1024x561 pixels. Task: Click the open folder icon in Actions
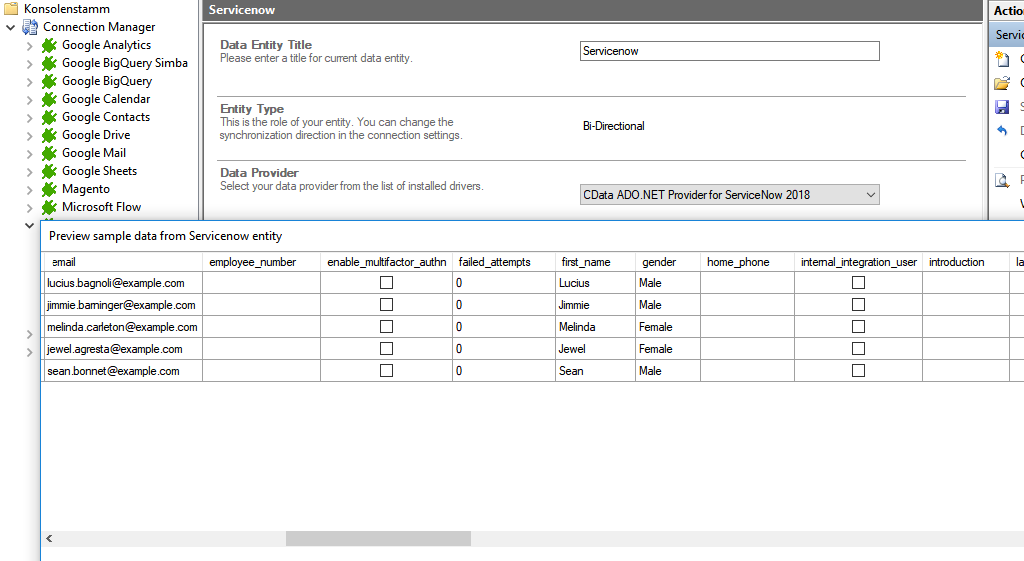(x=1002, y=83)
